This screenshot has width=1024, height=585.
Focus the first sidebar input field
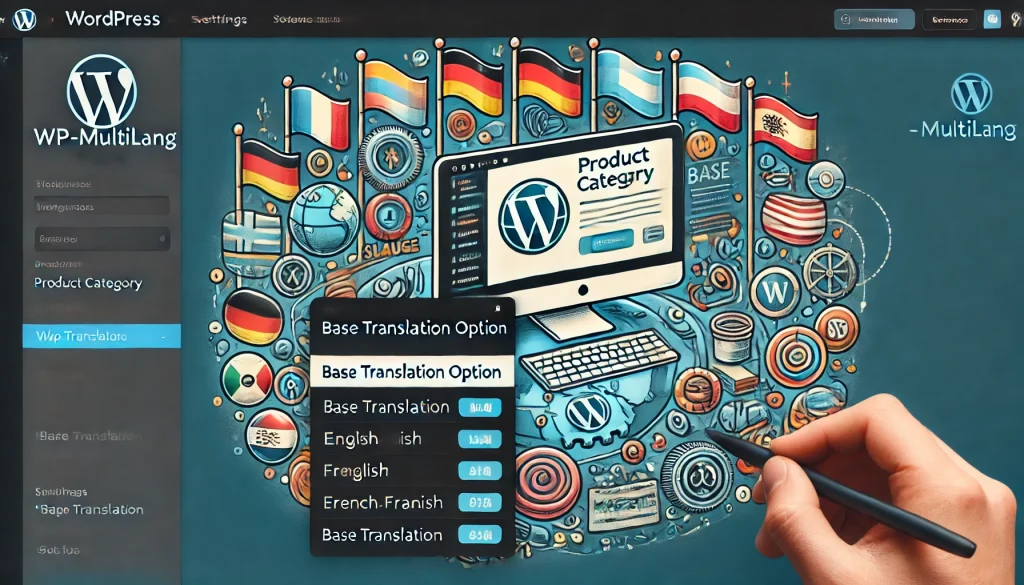coord(102,207)
